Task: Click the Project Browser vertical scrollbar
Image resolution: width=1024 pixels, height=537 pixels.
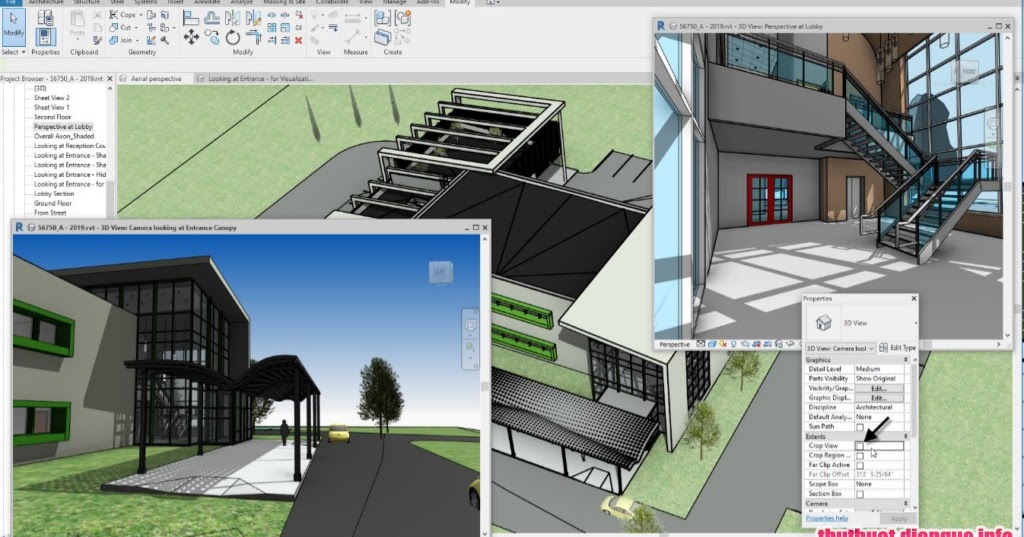Action: point(110,152)
